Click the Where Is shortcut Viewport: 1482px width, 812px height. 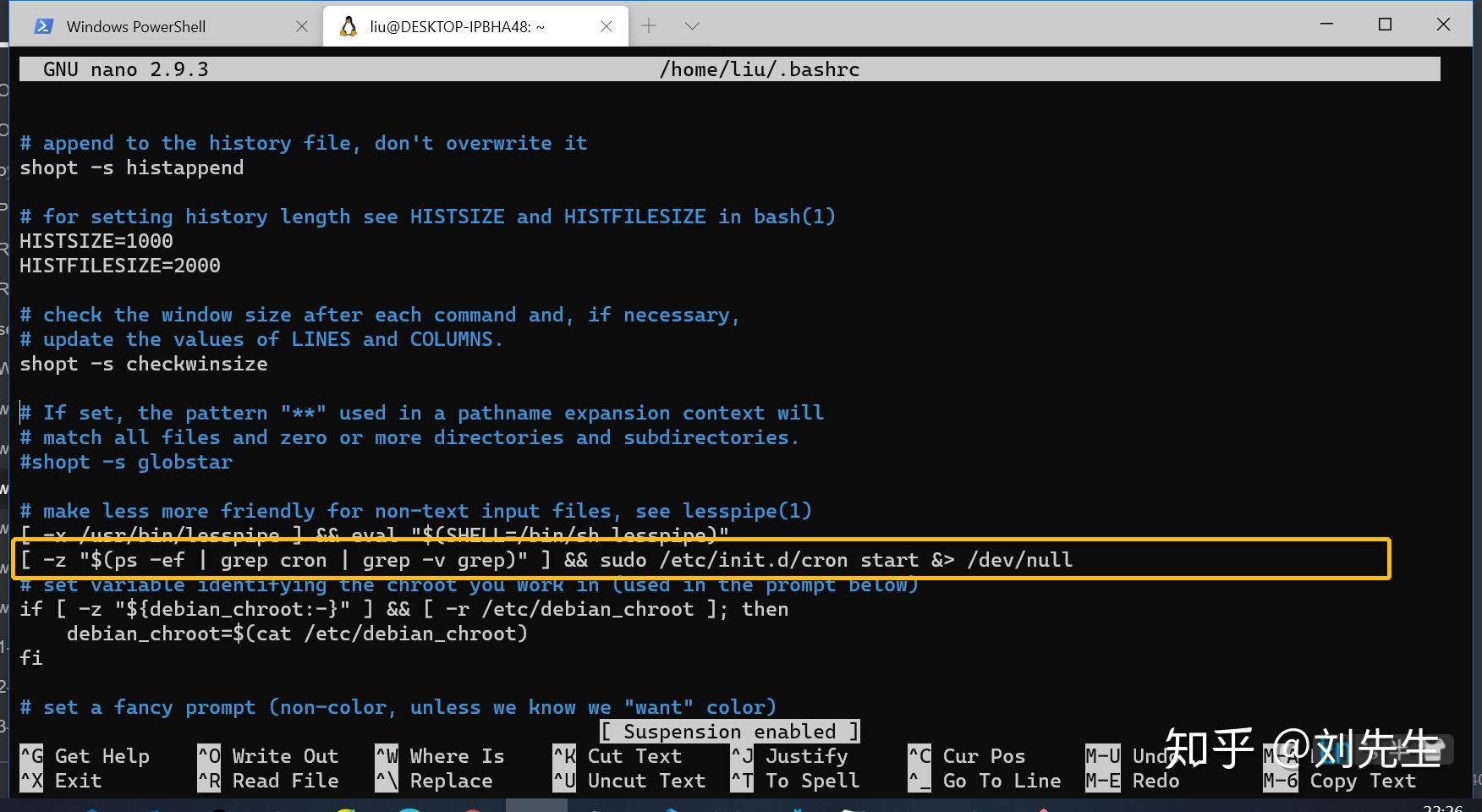tap(443, 755)
